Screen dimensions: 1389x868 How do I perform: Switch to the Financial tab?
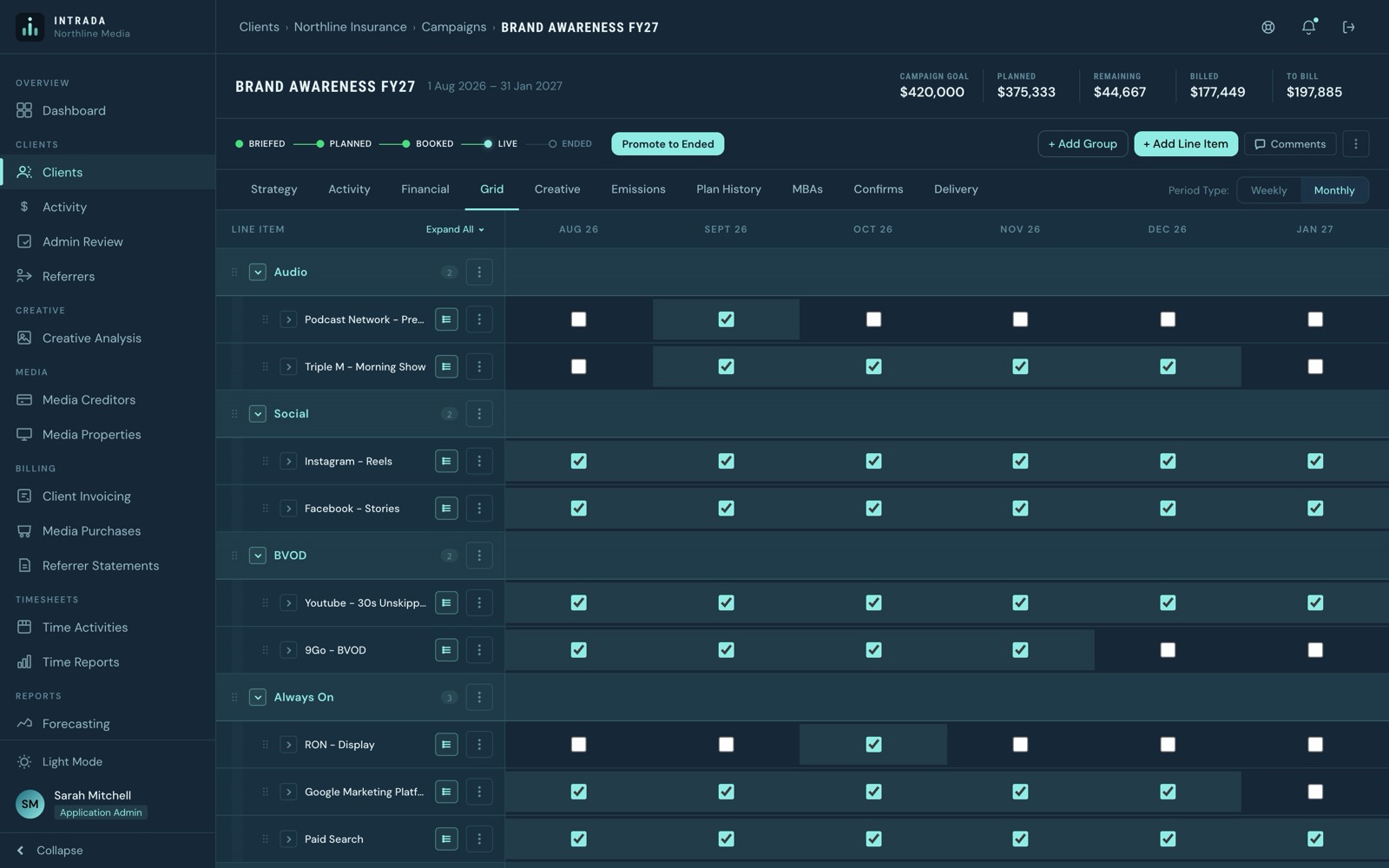(425, 189)
